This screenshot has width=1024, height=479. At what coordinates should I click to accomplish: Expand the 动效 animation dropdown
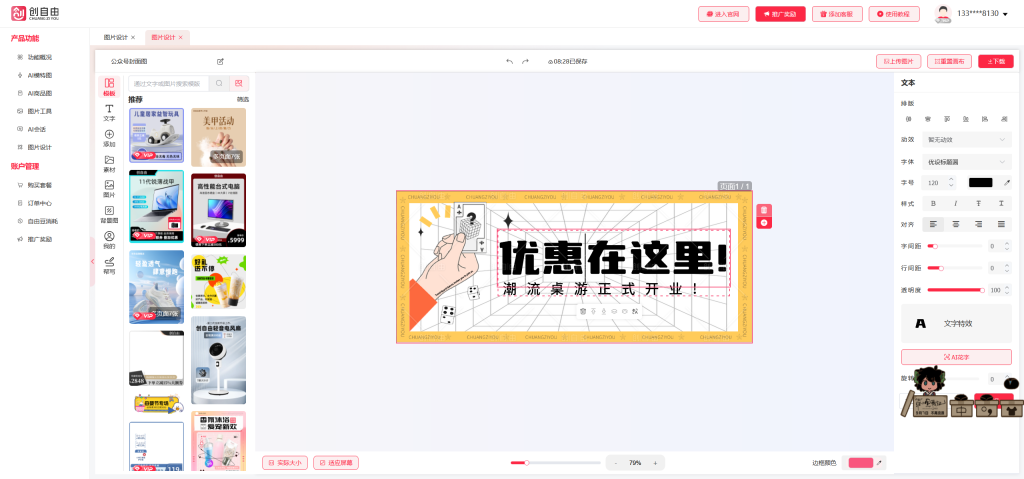(969, 139)
